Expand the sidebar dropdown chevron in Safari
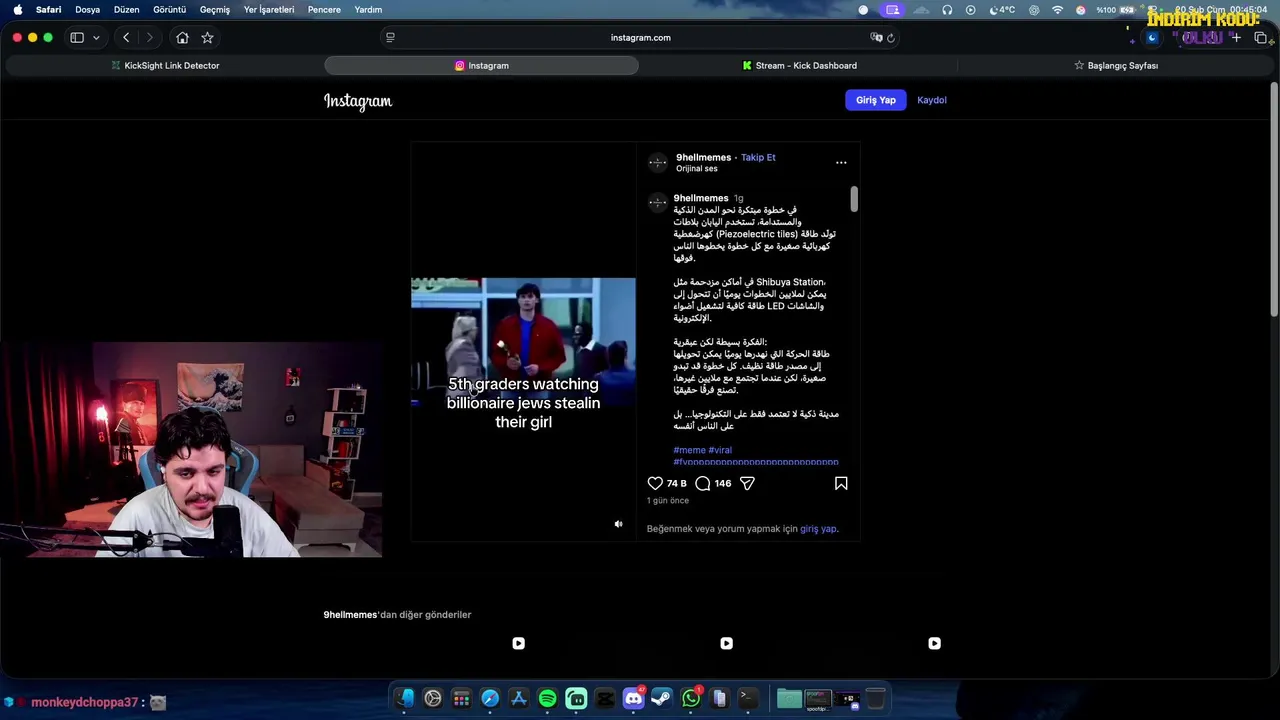 pyautogui.click(x=96, y=37)
